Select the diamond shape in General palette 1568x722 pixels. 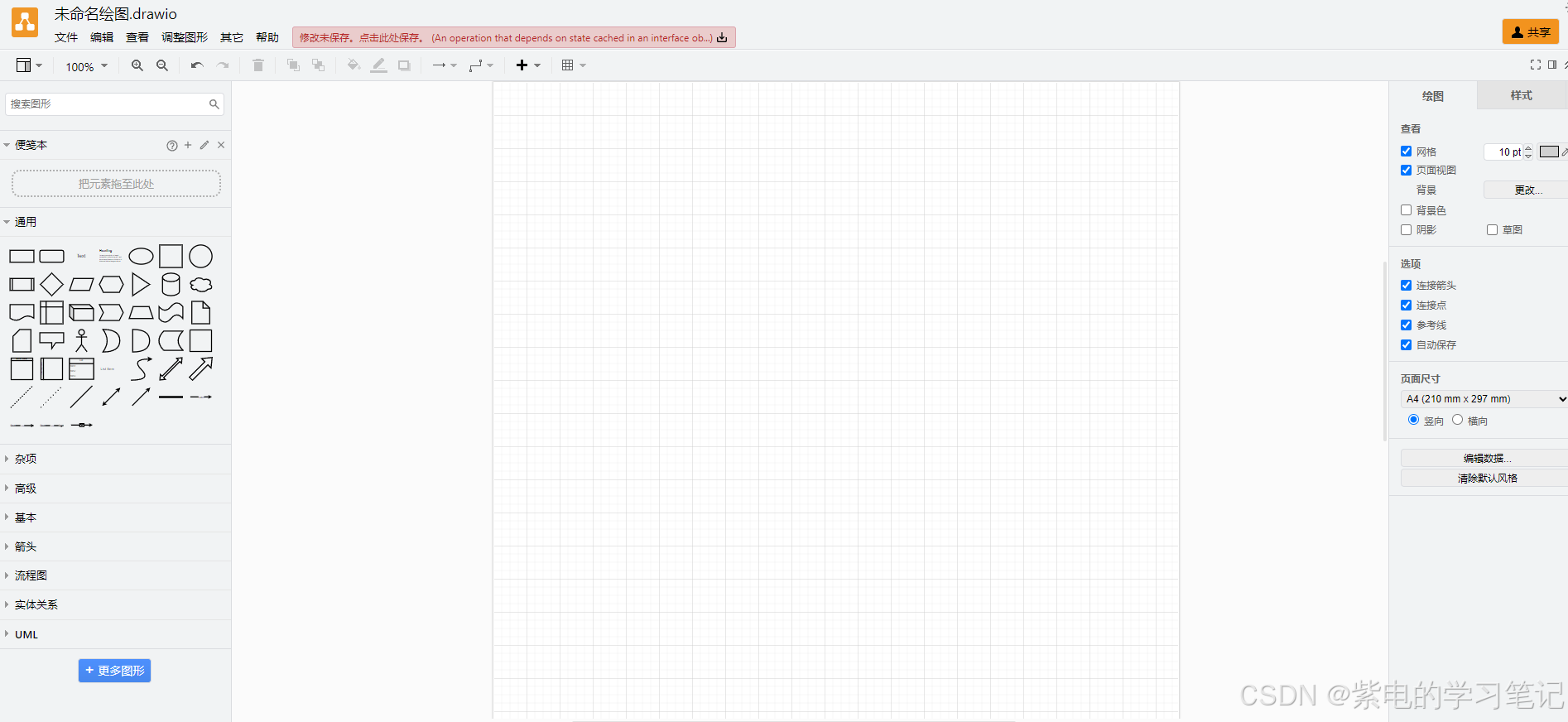(51, 285)
